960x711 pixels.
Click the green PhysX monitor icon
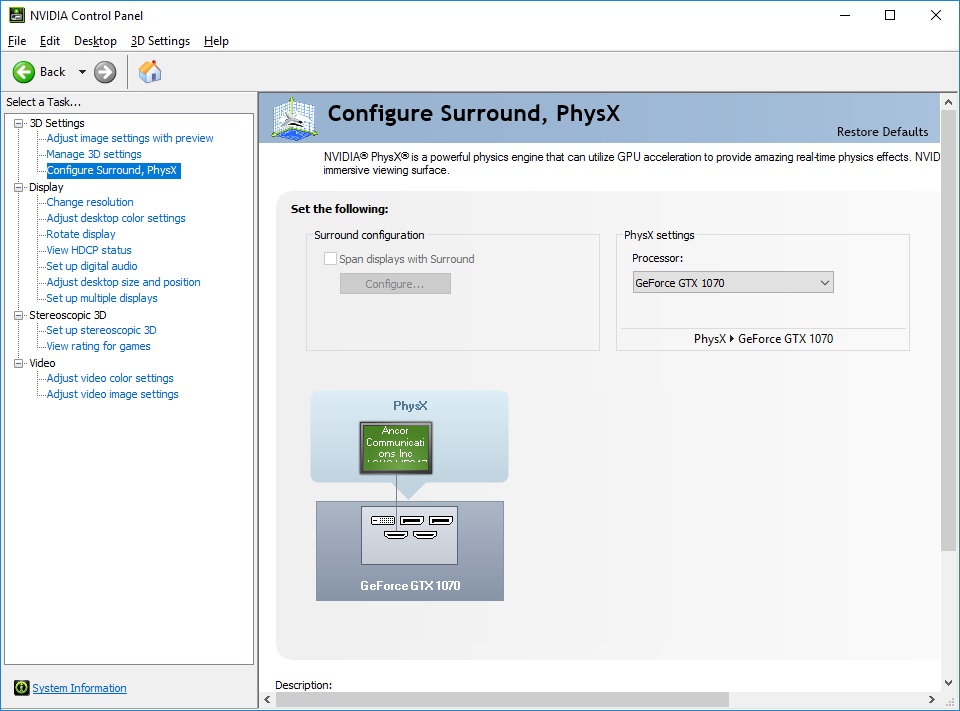coord(396,448)
